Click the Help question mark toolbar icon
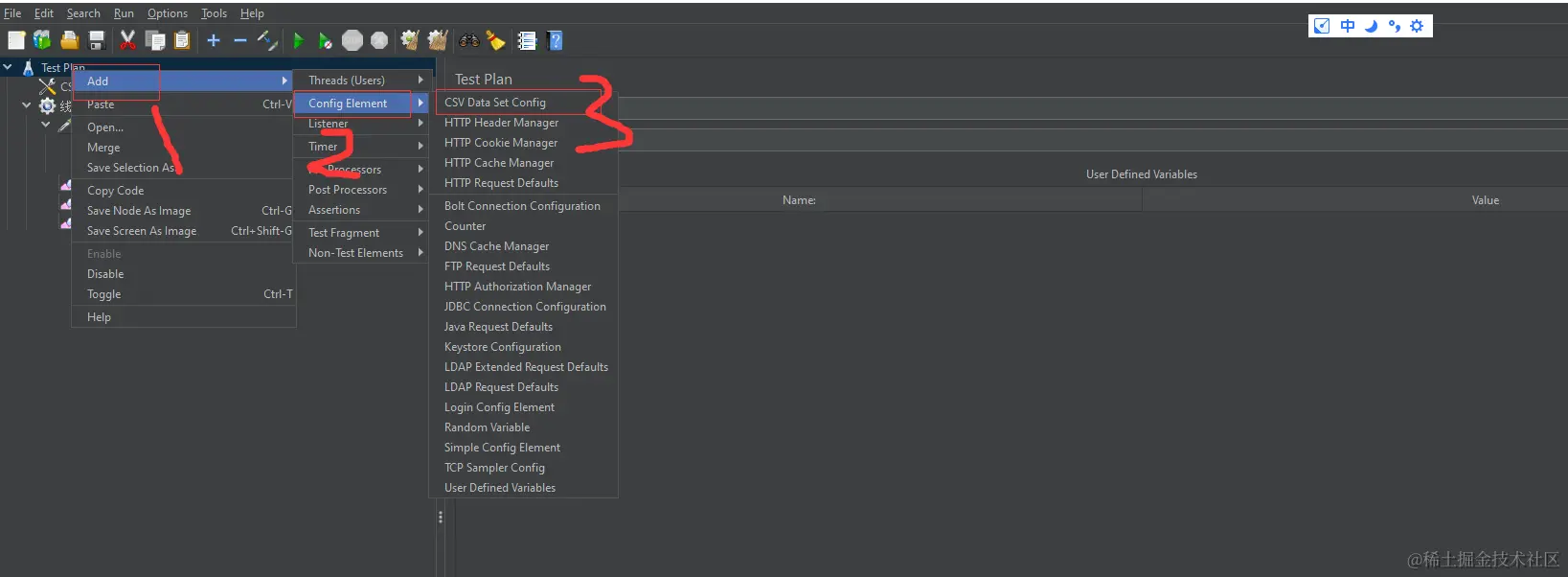The image size is (1568, 577). (x=555, y=40)
